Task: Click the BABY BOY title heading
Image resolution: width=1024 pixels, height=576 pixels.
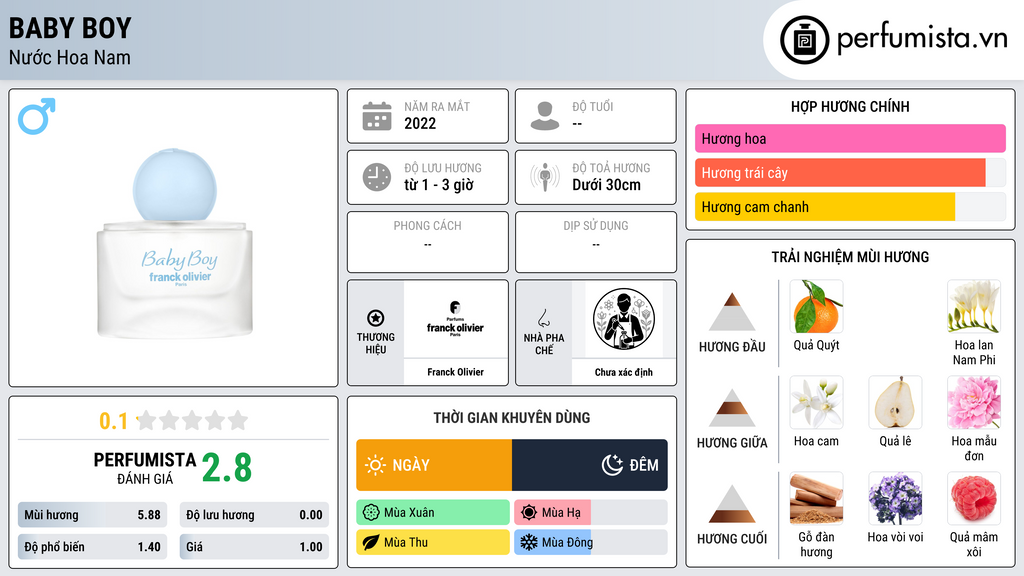Action: coord(70,28)
